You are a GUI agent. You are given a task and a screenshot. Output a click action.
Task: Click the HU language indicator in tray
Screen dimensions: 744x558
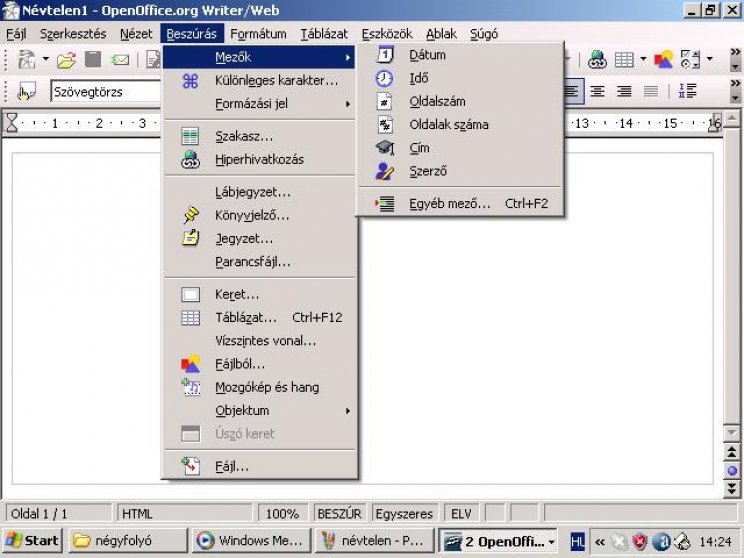click(577, 541)
